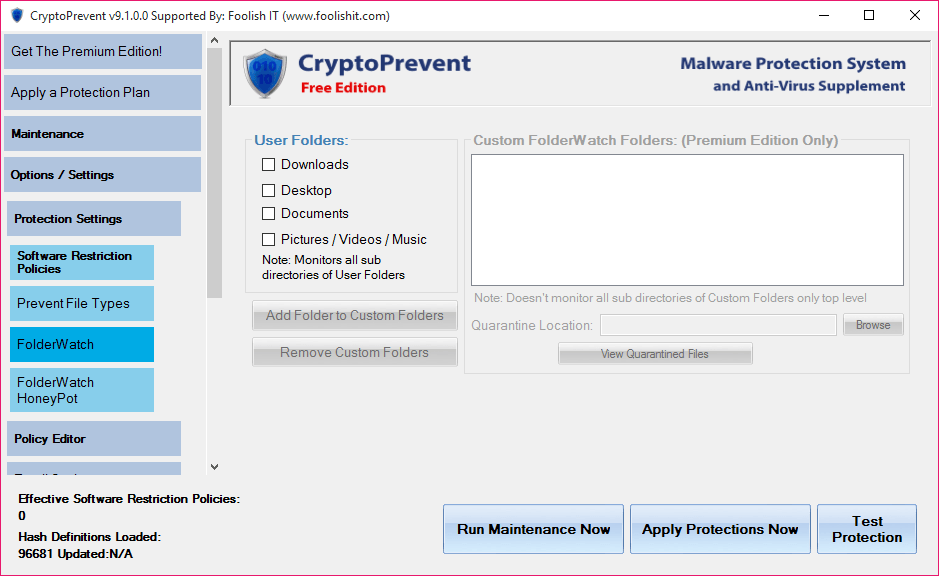
Task: Click the 'Hash Definitions Loaded:' status text
Action: point(90,536)
